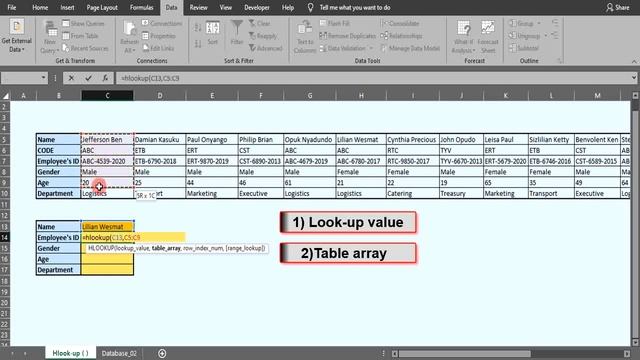Image resolution: width=640 pixels, height=360 pixels.
Task: Switch to the Formulas tab
Action: point(142,7)
